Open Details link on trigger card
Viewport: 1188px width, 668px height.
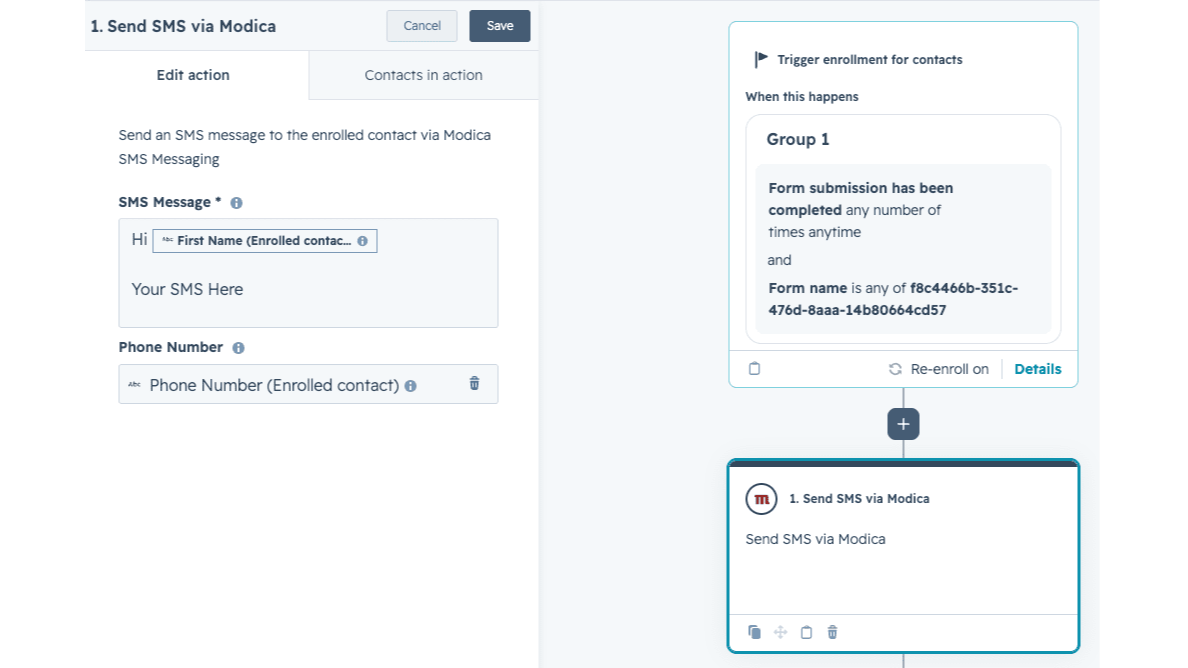tap(1037, 369)
